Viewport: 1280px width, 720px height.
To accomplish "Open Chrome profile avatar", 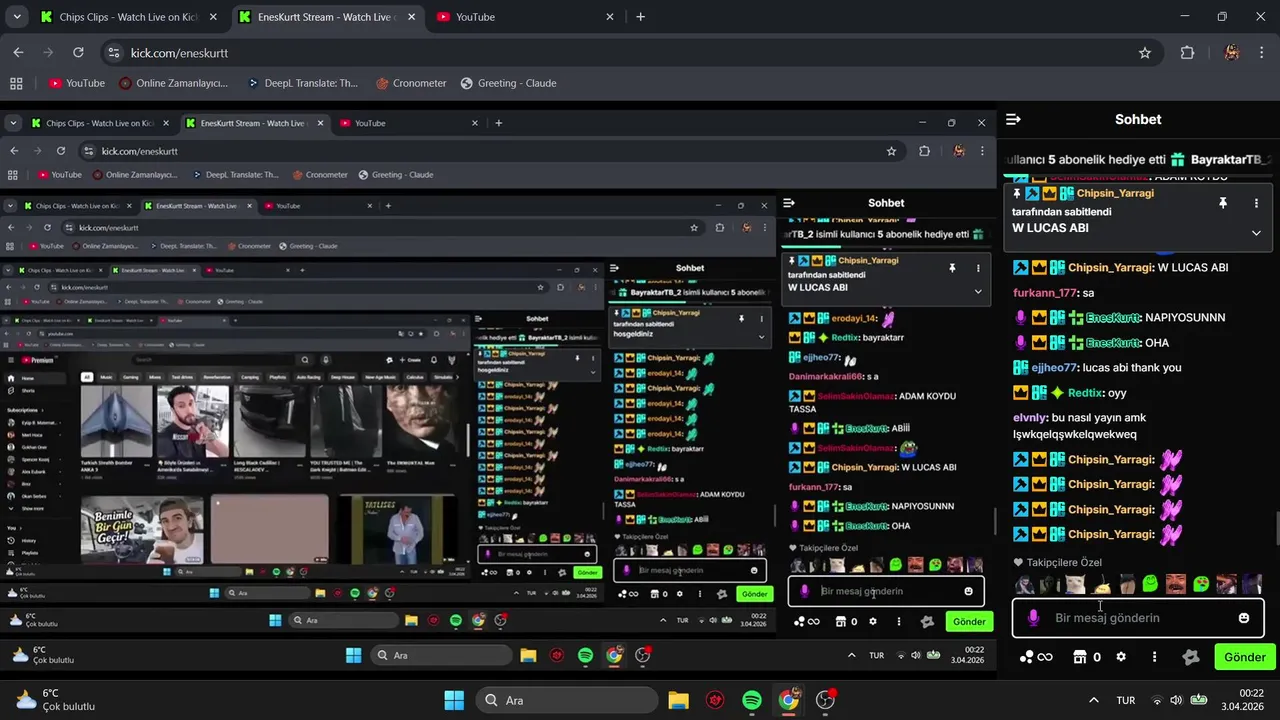I will tap(1232, 53).
